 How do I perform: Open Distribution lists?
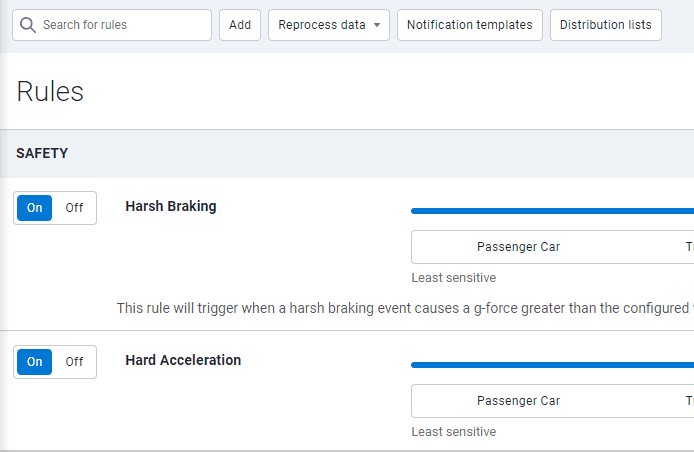pyautogui.click(x=605, y=25)
